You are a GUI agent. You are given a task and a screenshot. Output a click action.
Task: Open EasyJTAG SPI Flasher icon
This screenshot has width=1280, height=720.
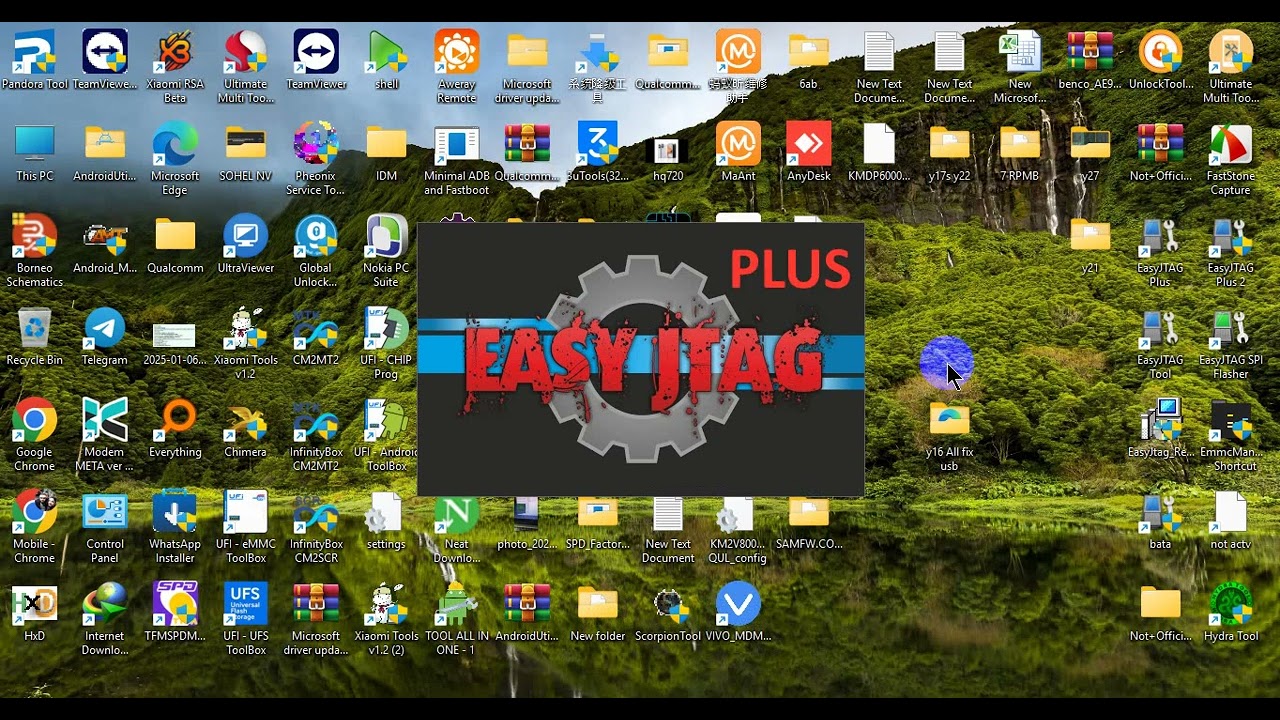click(x=1231, y=343)
